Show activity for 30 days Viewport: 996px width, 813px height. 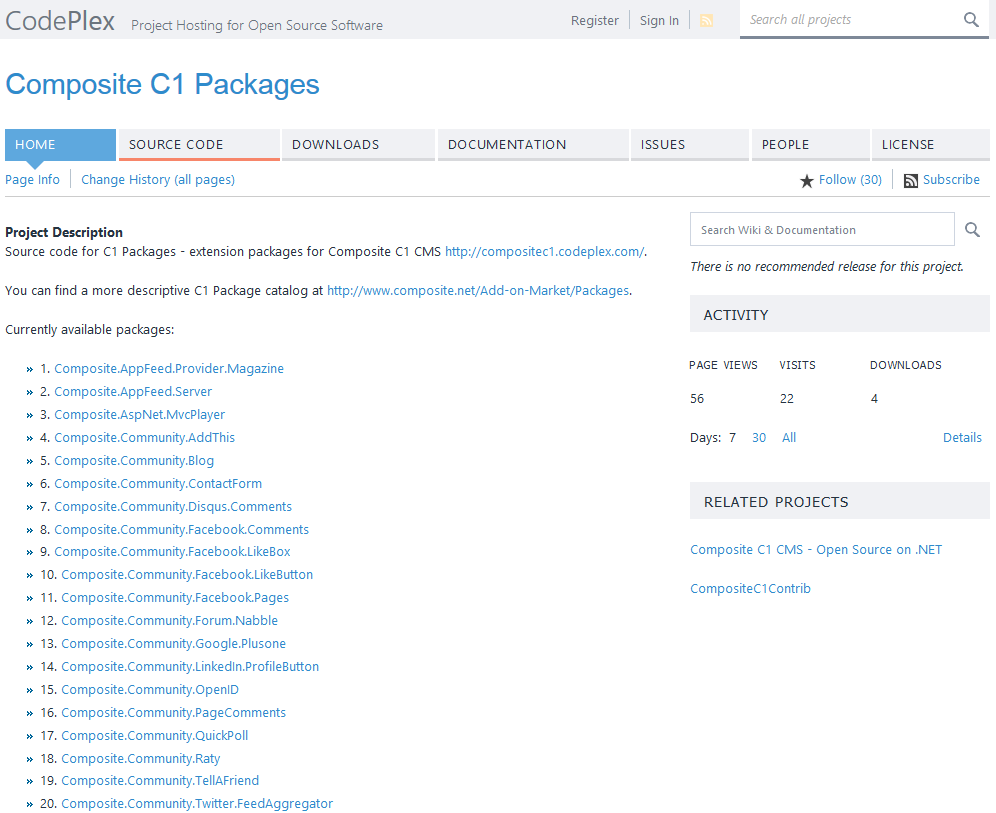coord(758,438)
